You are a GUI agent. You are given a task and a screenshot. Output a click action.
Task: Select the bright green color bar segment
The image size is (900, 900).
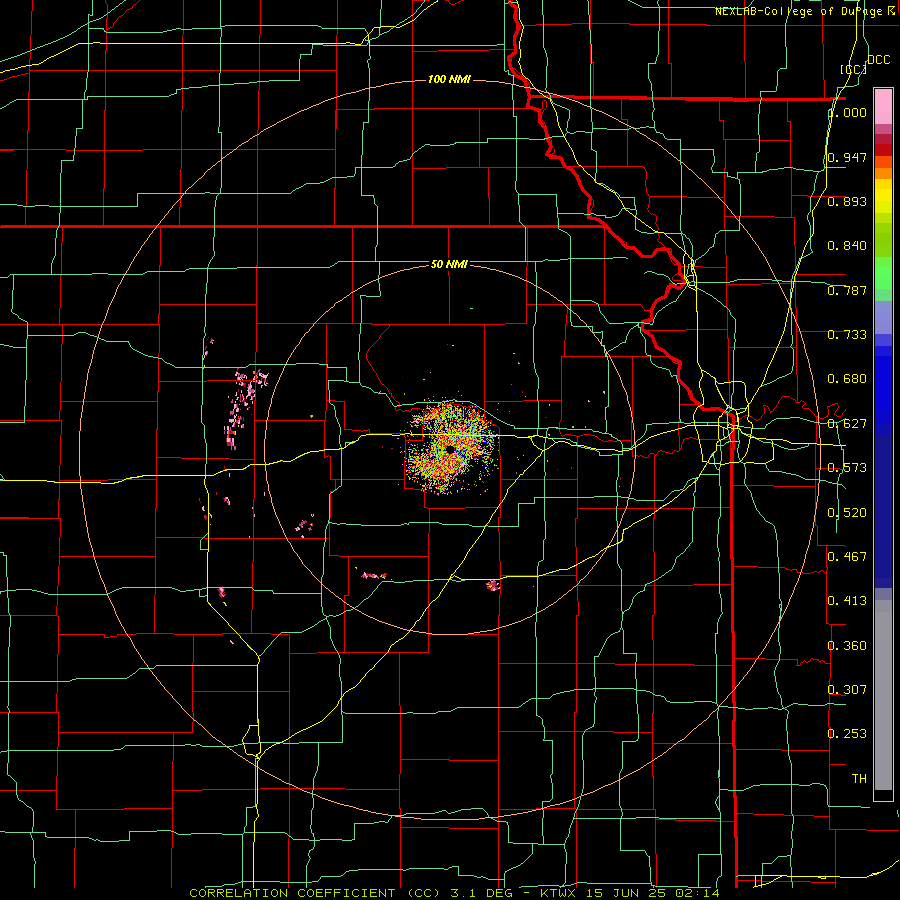[x=883, y=273]
